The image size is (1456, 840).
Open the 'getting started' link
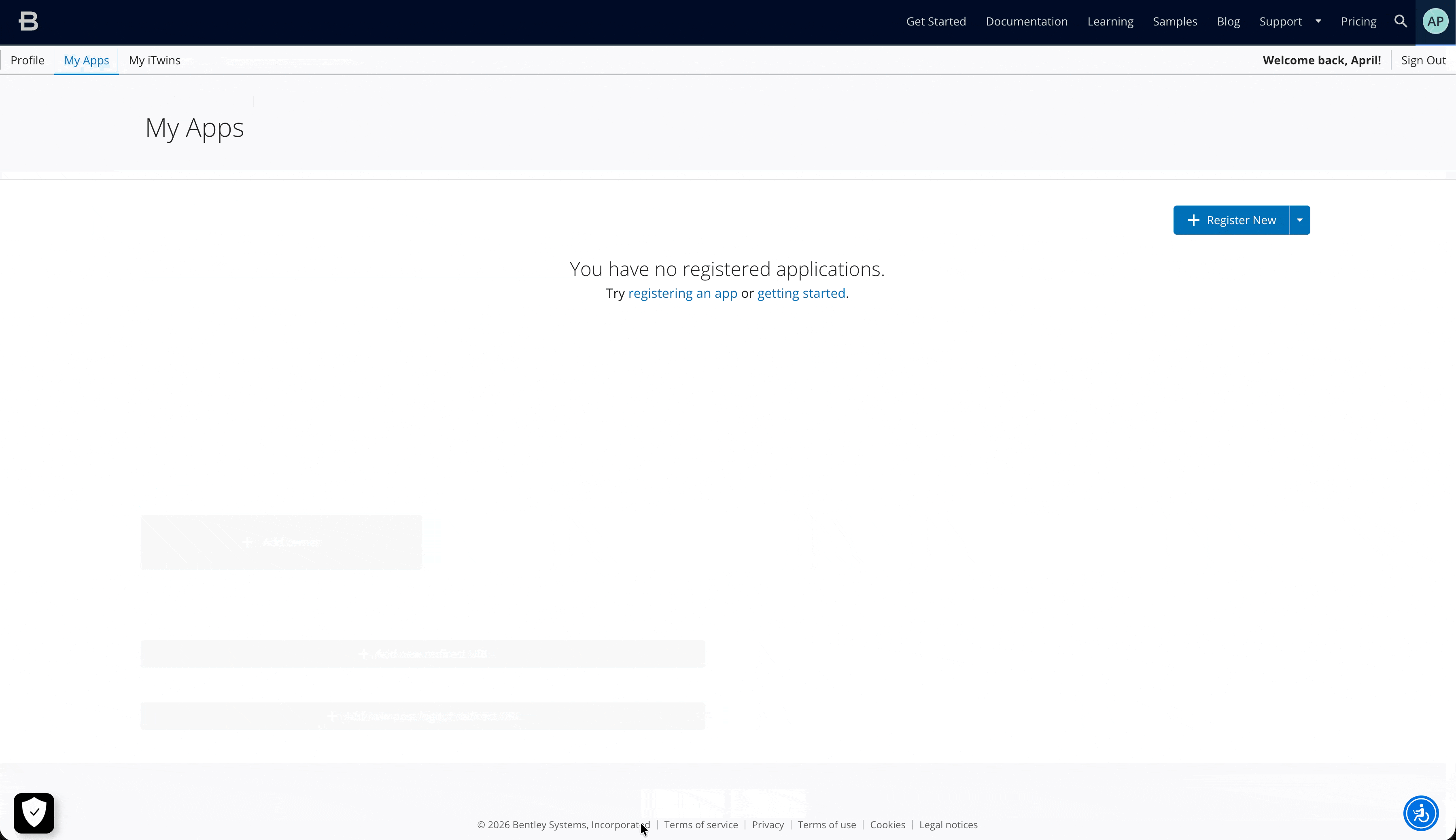pos(801,293)
